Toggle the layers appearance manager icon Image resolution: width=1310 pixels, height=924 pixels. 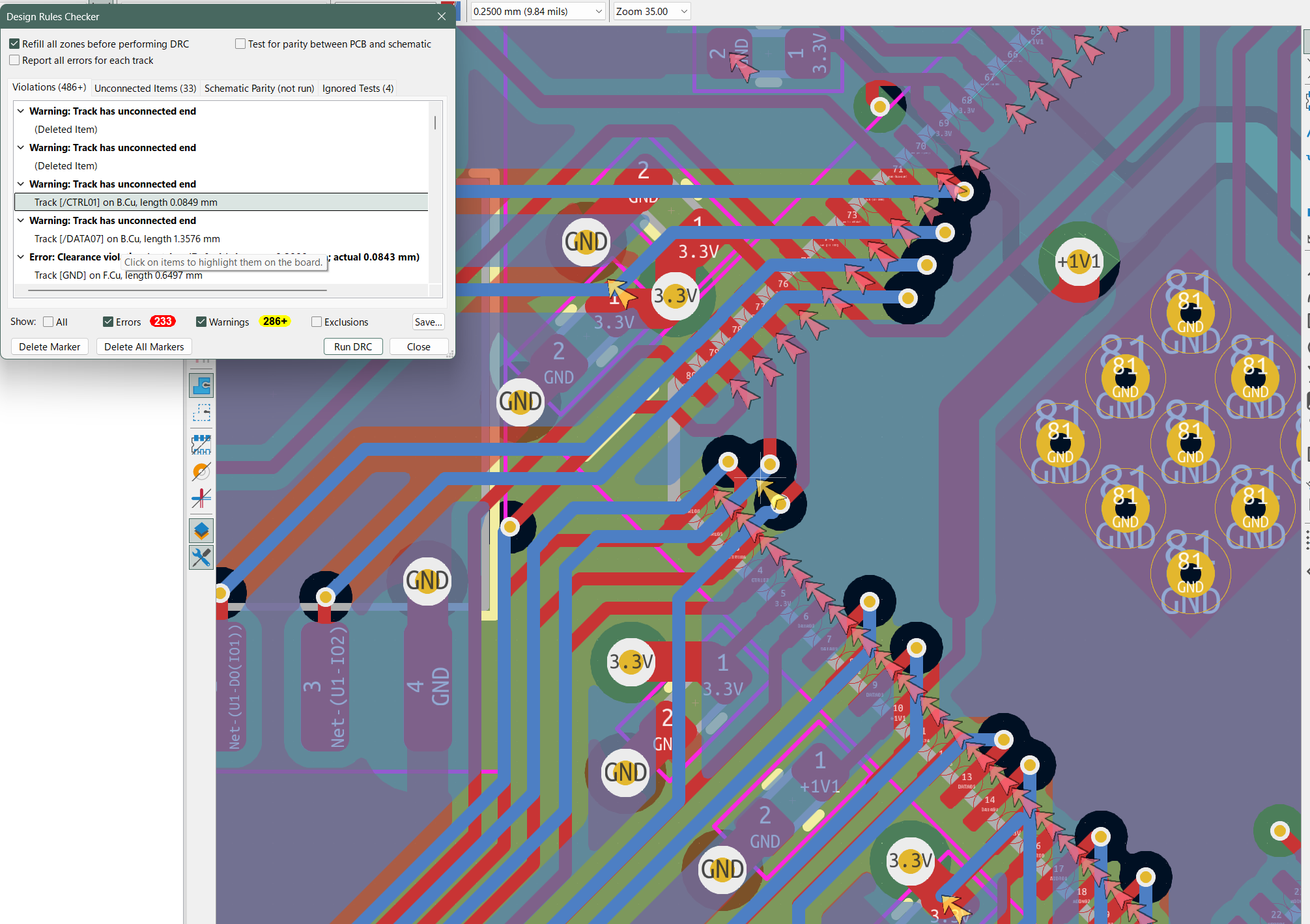[201, 531]
